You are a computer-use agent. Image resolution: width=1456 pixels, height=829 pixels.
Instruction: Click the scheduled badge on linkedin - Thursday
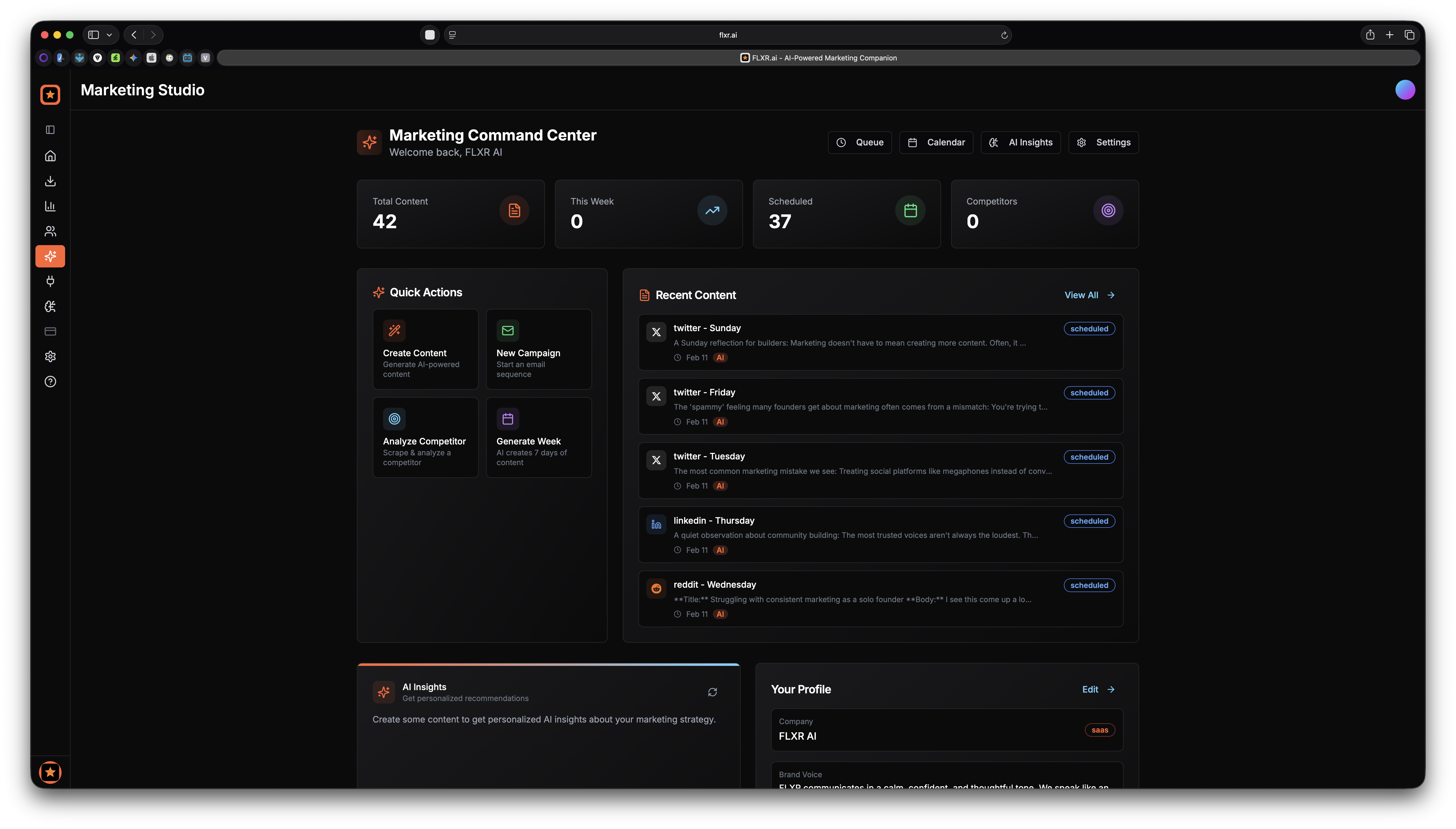(1089, 521)
